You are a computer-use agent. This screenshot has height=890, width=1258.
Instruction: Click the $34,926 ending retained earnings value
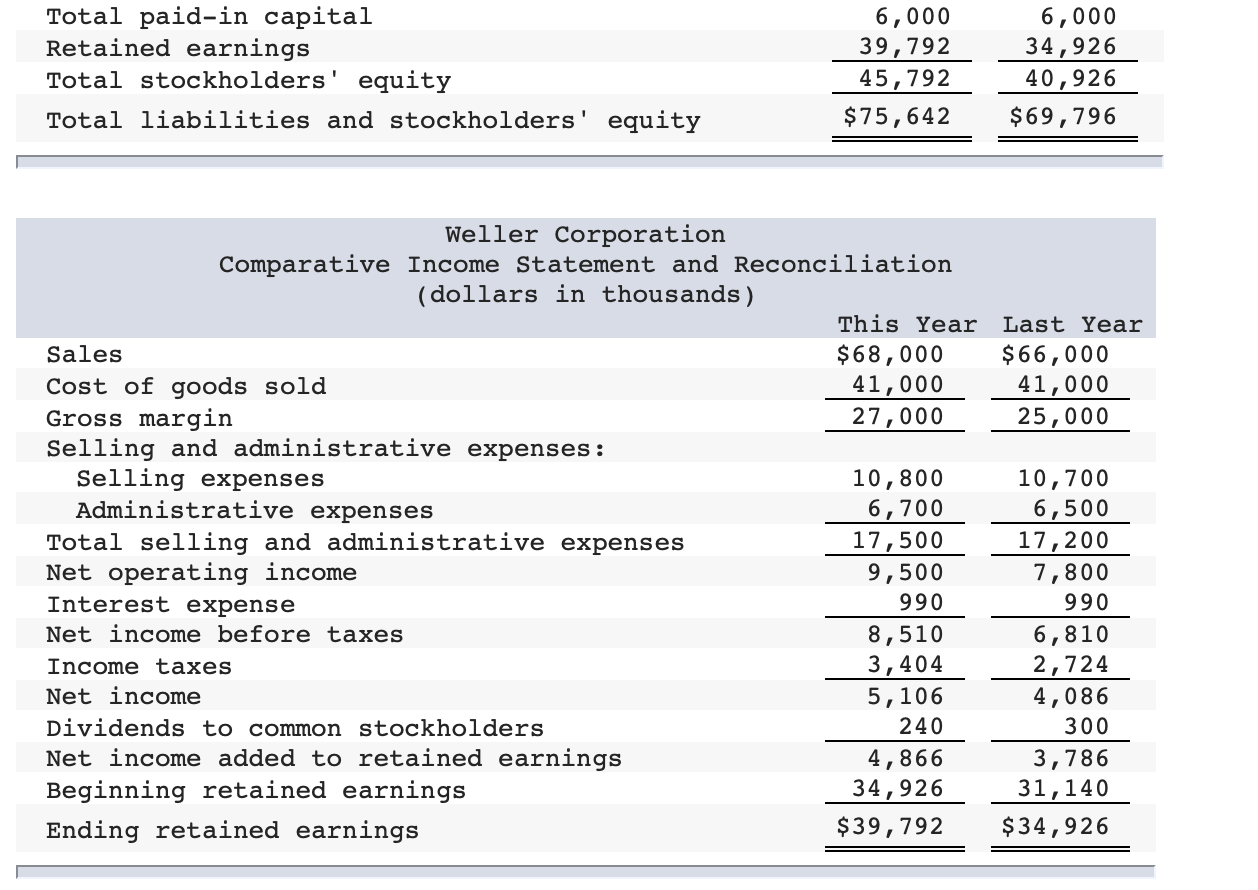(1056, 827)
